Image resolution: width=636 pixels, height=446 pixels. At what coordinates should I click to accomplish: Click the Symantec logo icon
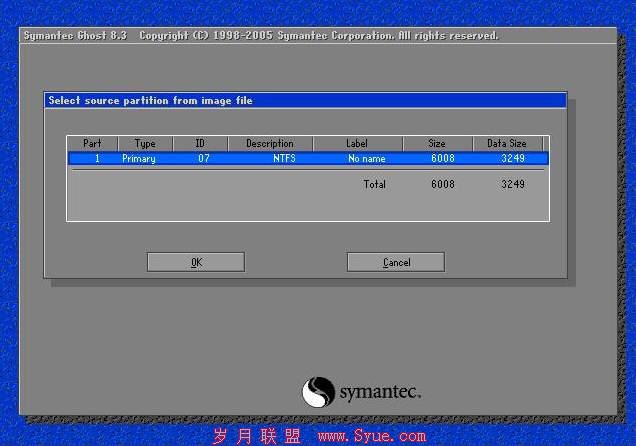coord(318,392)
